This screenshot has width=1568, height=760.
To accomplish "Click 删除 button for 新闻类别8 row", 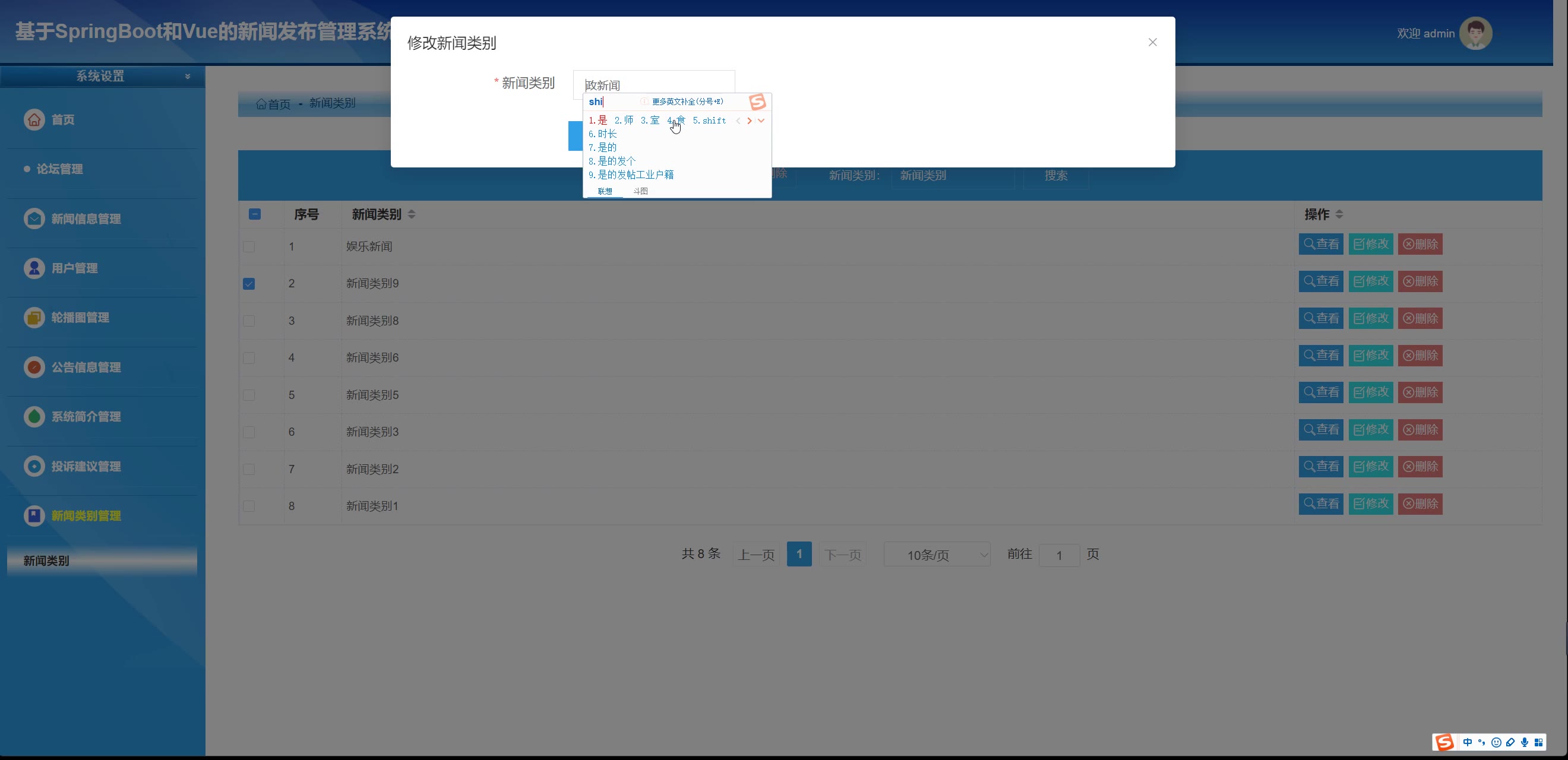I will 1420,318.
